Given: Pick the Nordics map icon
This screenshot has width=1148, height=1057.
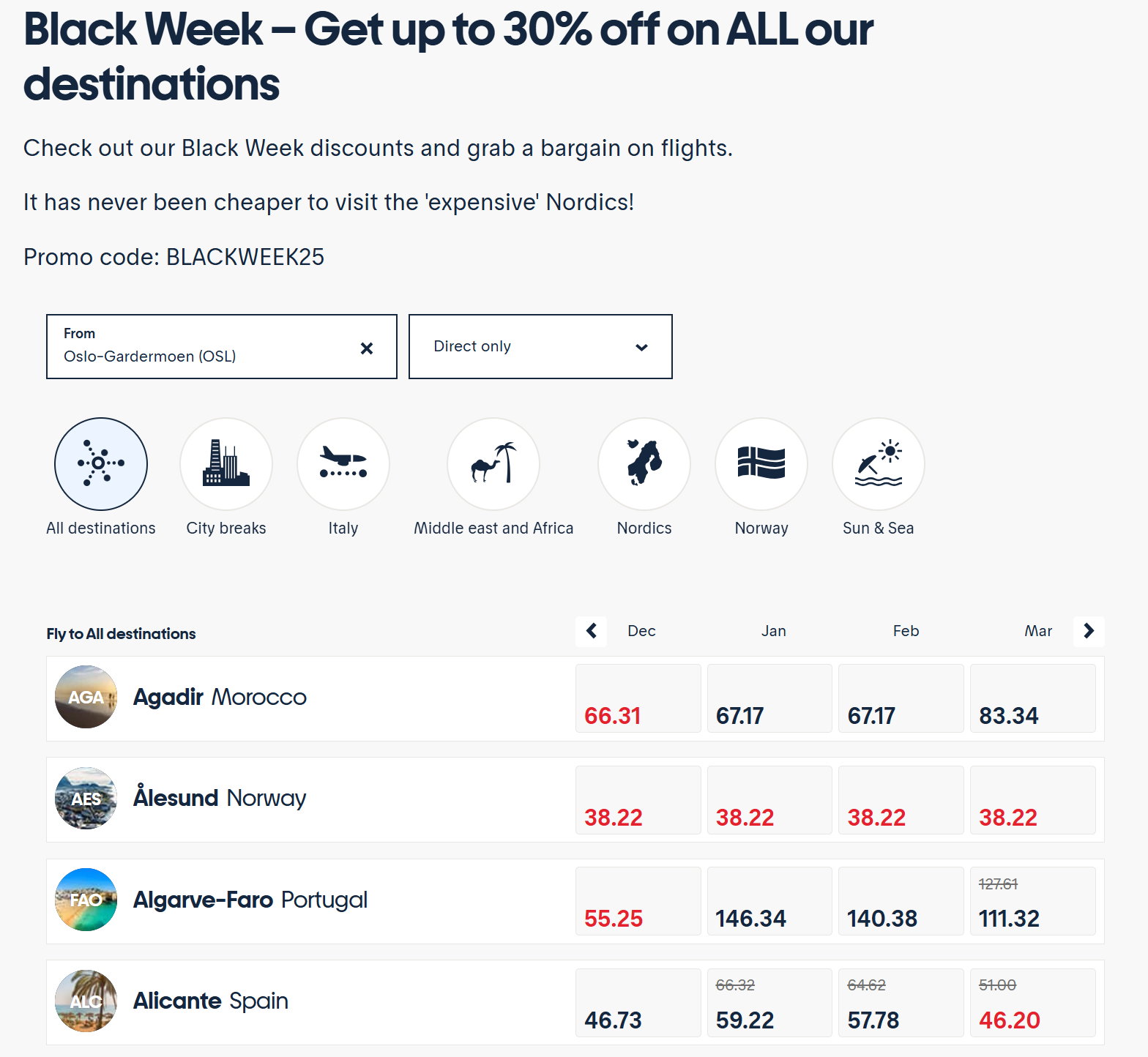Looking at the screenshot, I should point(644,464).
